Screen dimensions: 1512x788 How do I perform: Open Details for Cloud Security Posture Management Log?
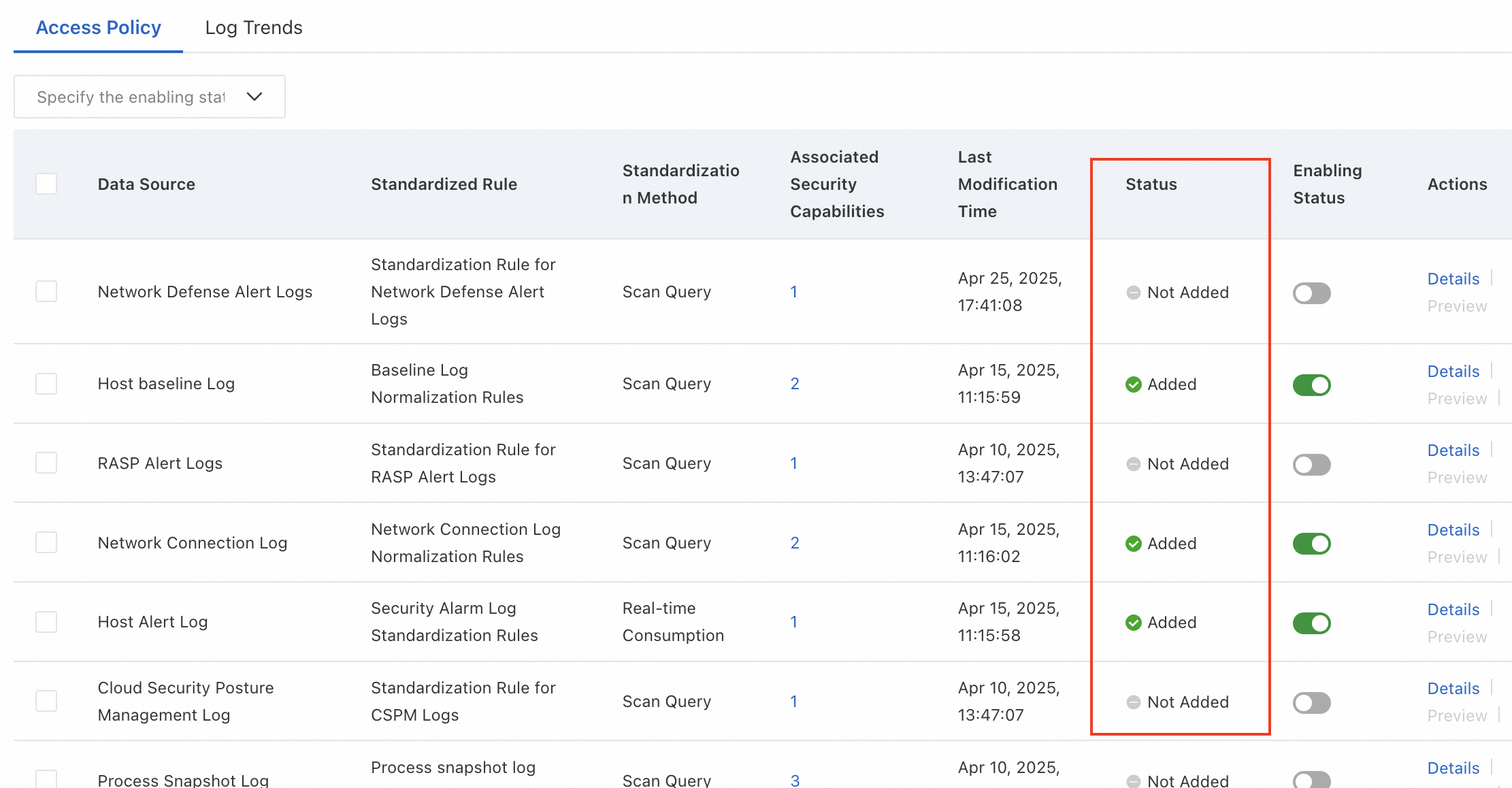coord(1453,689)
